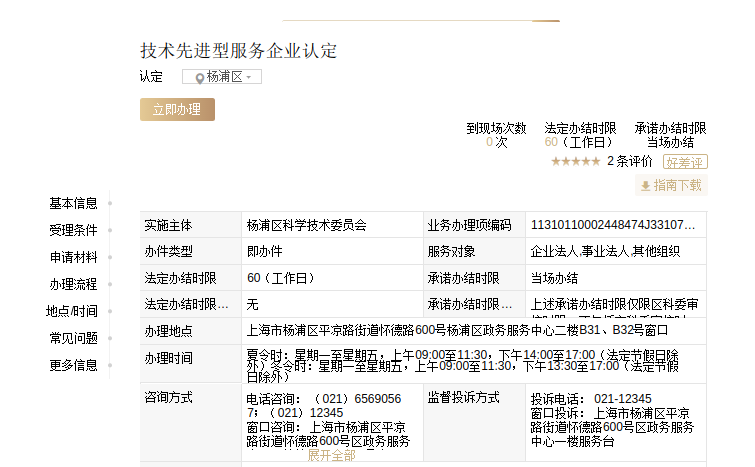Click the 立即办理 button
Viewport: 755px width, 467px height.
[x=177, y=110]
